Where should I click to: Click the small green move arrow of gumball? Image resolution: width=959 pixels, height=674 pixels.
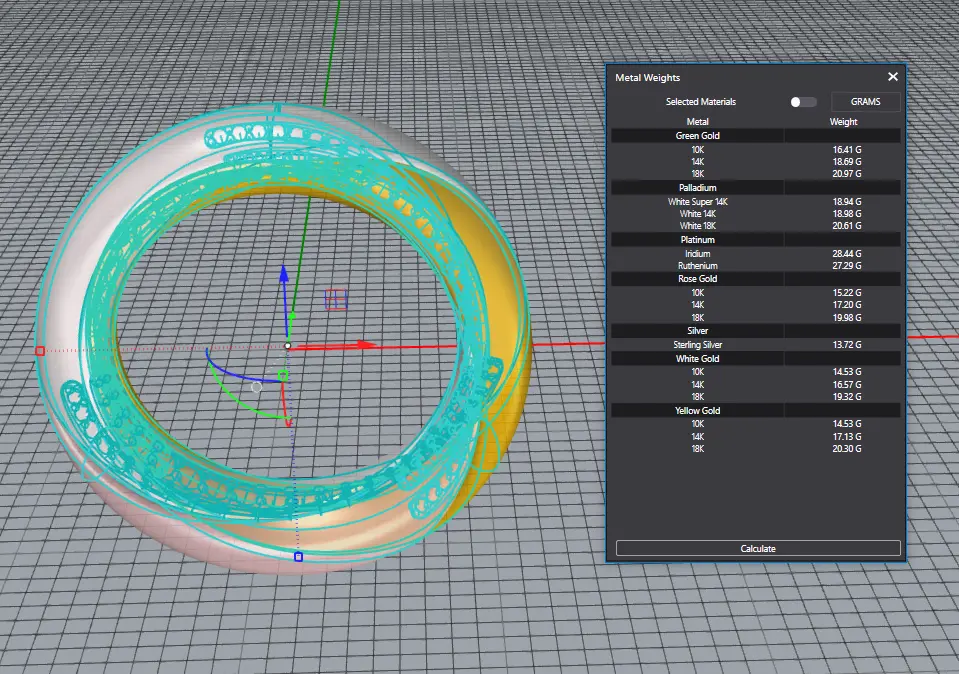click(x=292, y=316)
